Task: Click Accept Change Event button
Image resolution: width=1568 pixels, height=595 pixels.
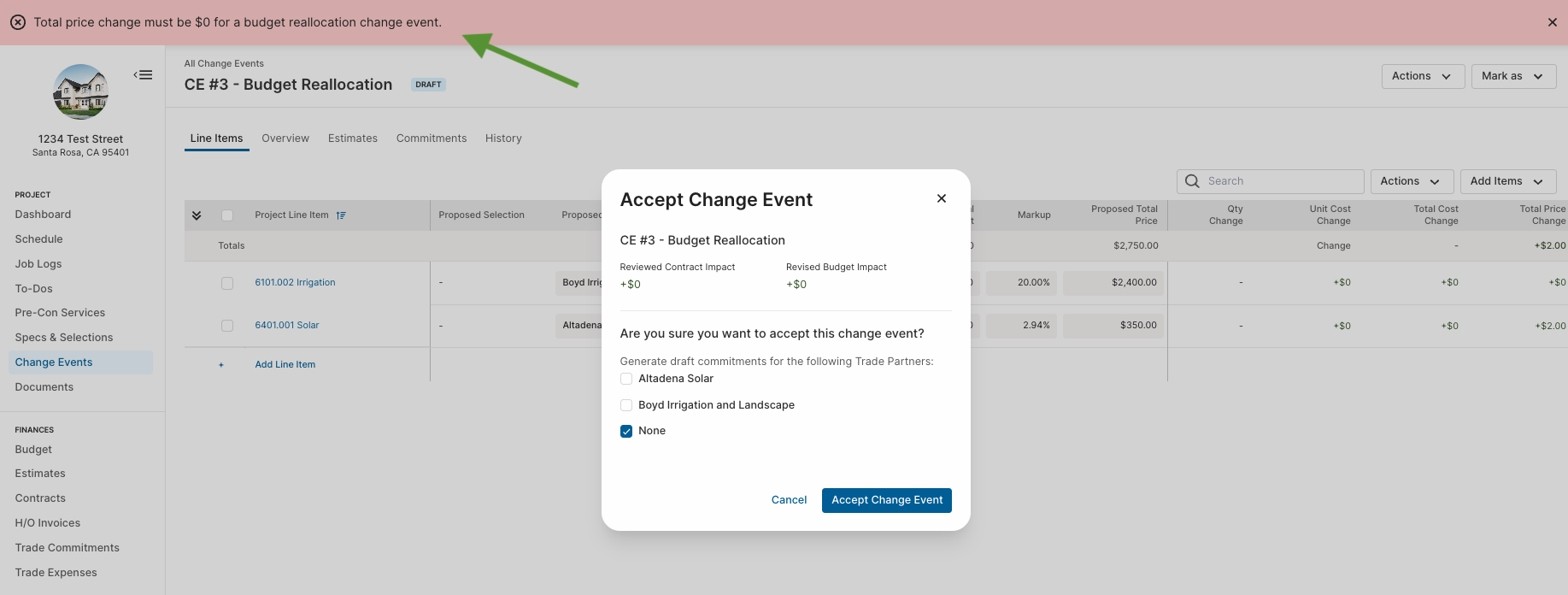Action: pos(887,500)
